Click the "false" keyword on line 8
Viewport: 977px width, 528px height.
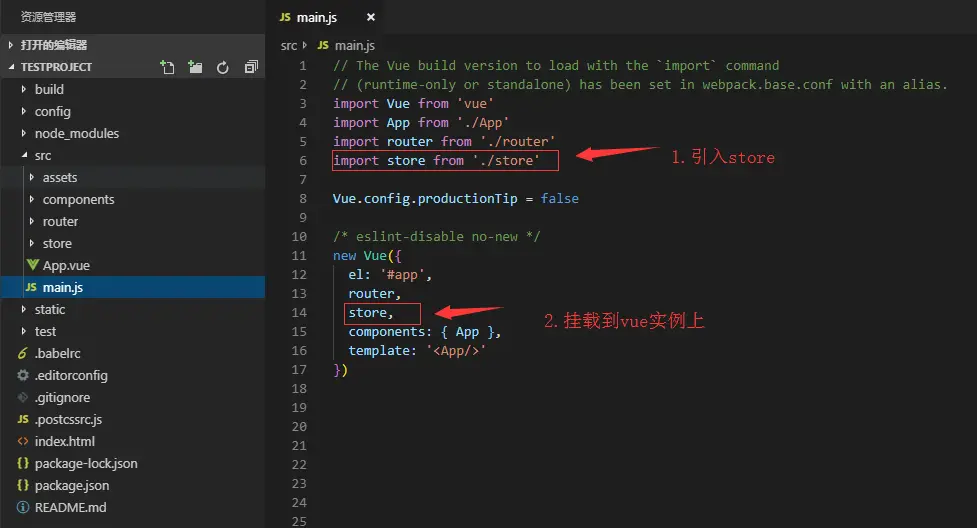tap(560, 198)
